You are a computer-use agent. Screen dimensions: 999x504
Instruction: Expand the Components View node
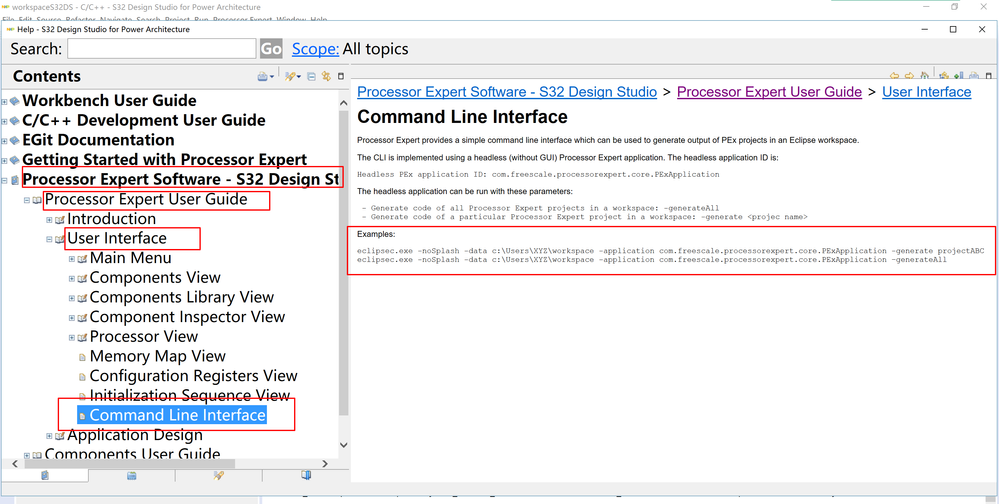[x=72, y=279]
